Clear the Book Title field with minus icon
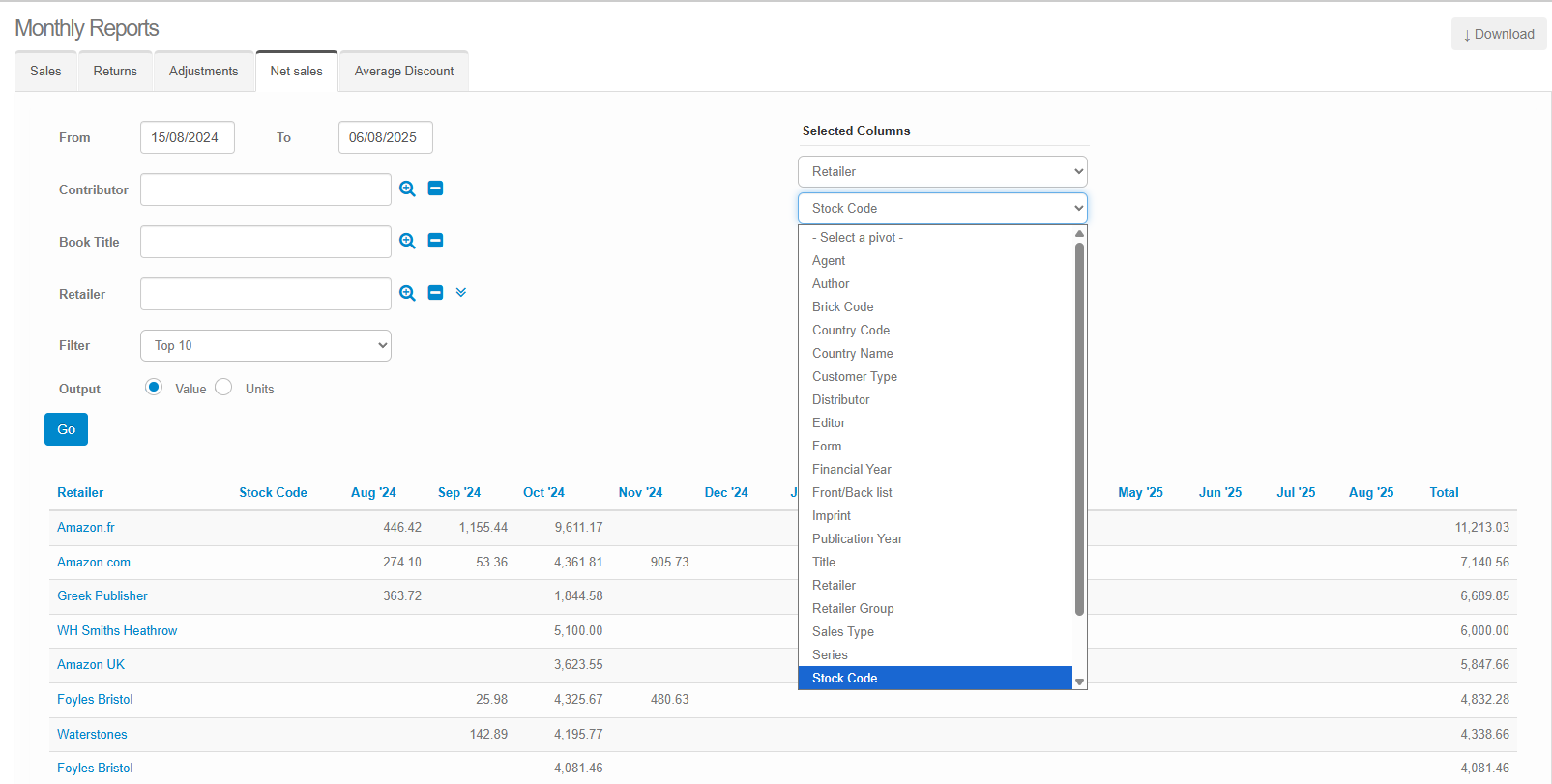1552x784 pixels. (x=435, y=241)
